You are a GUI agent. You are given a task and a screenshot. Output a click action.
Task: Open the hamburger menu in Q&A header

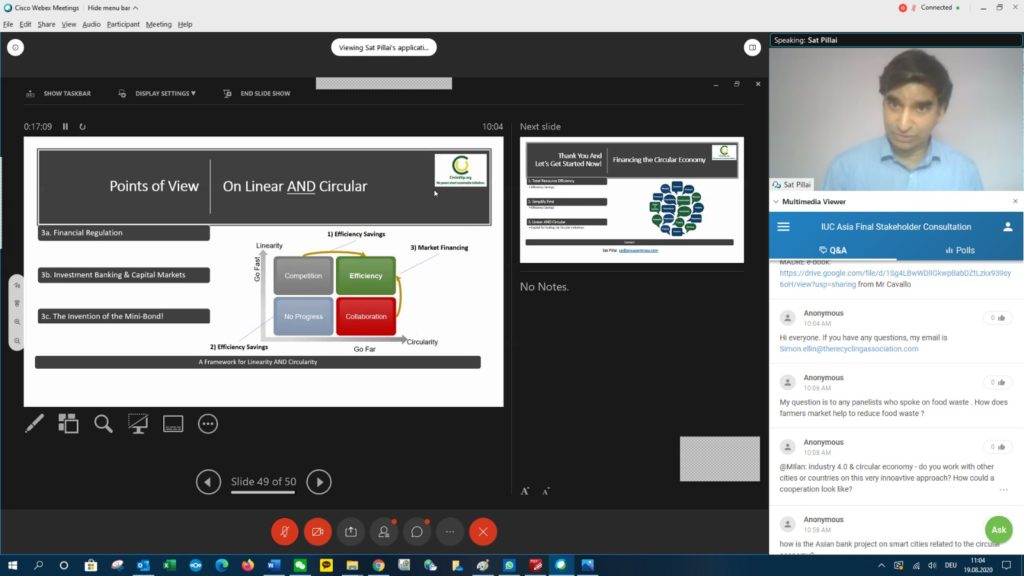783,227
